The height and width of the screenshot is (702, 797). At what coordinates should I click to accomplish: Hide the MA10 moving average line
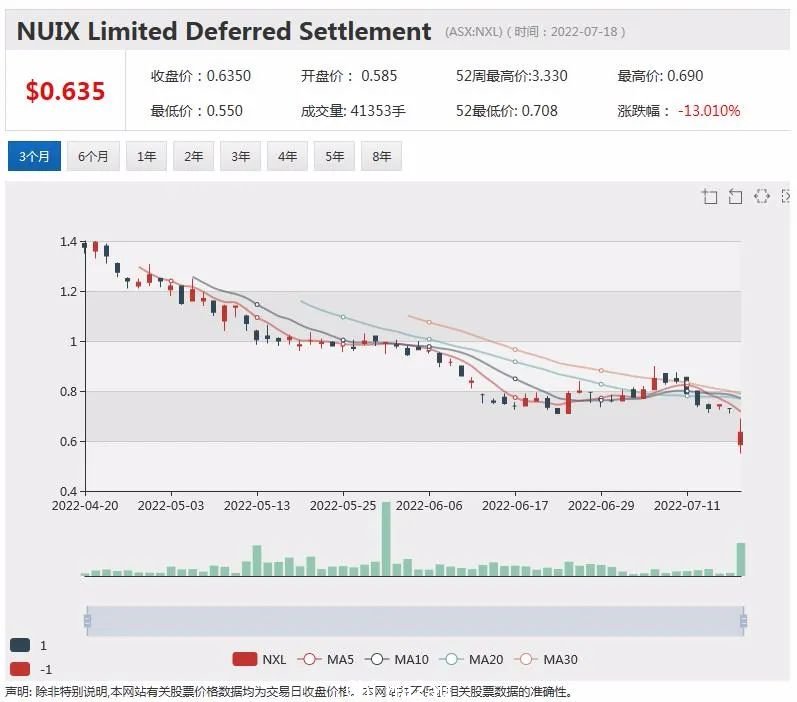coord(397,659)
